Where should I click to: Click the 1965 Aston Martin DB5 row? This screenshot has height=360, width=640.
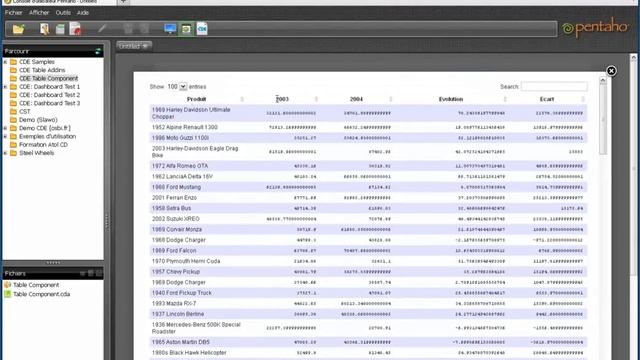tap(368, 342)
